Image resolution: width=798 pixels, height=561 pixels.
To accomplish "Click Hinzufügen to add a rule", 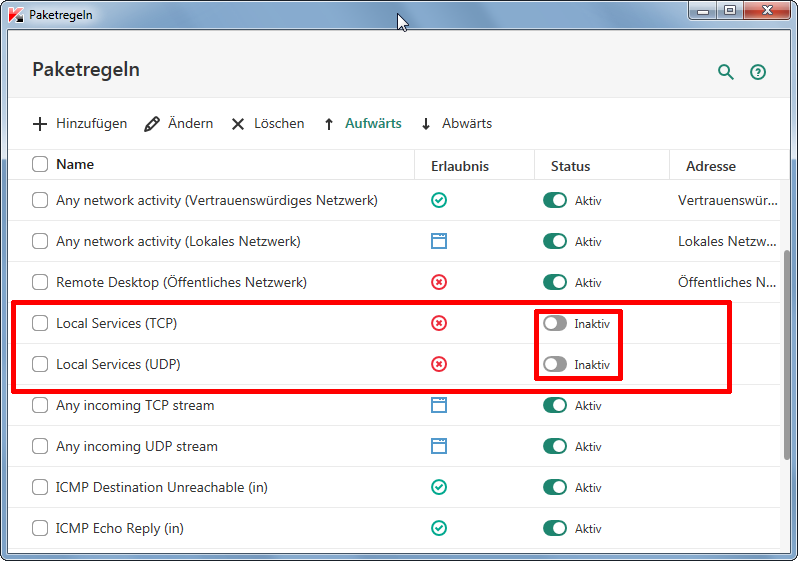I will point(80,124).
